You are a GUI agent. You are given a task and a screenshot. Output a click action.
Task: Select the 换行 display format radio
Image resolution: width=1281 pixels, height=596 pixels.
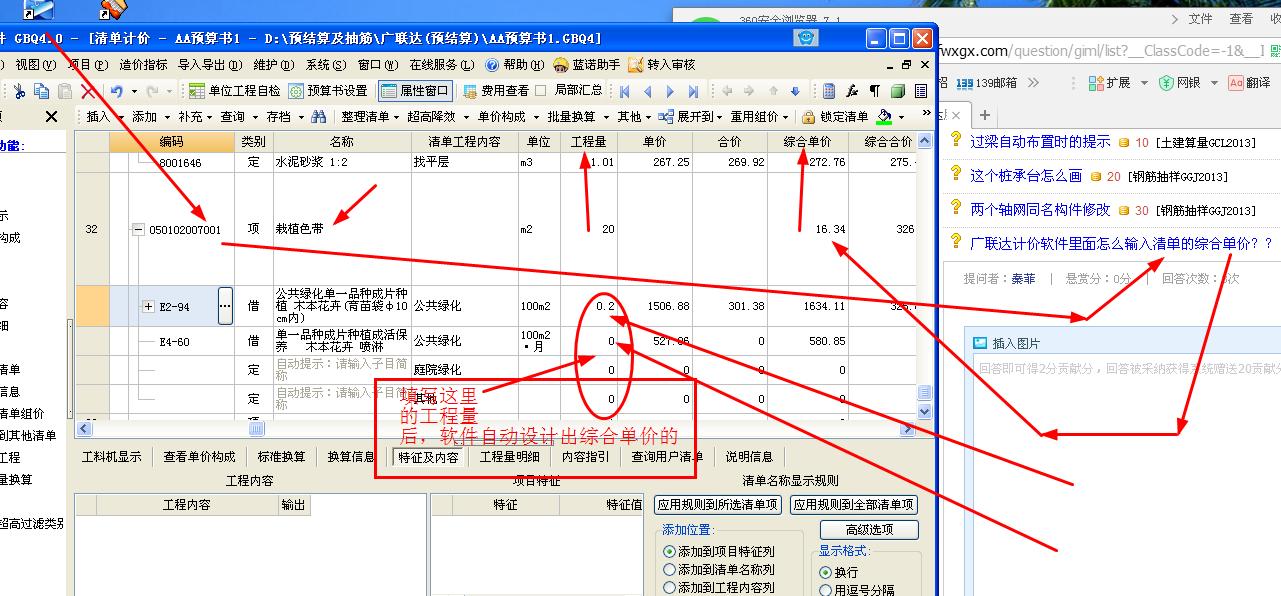click(x=838, y=572)
